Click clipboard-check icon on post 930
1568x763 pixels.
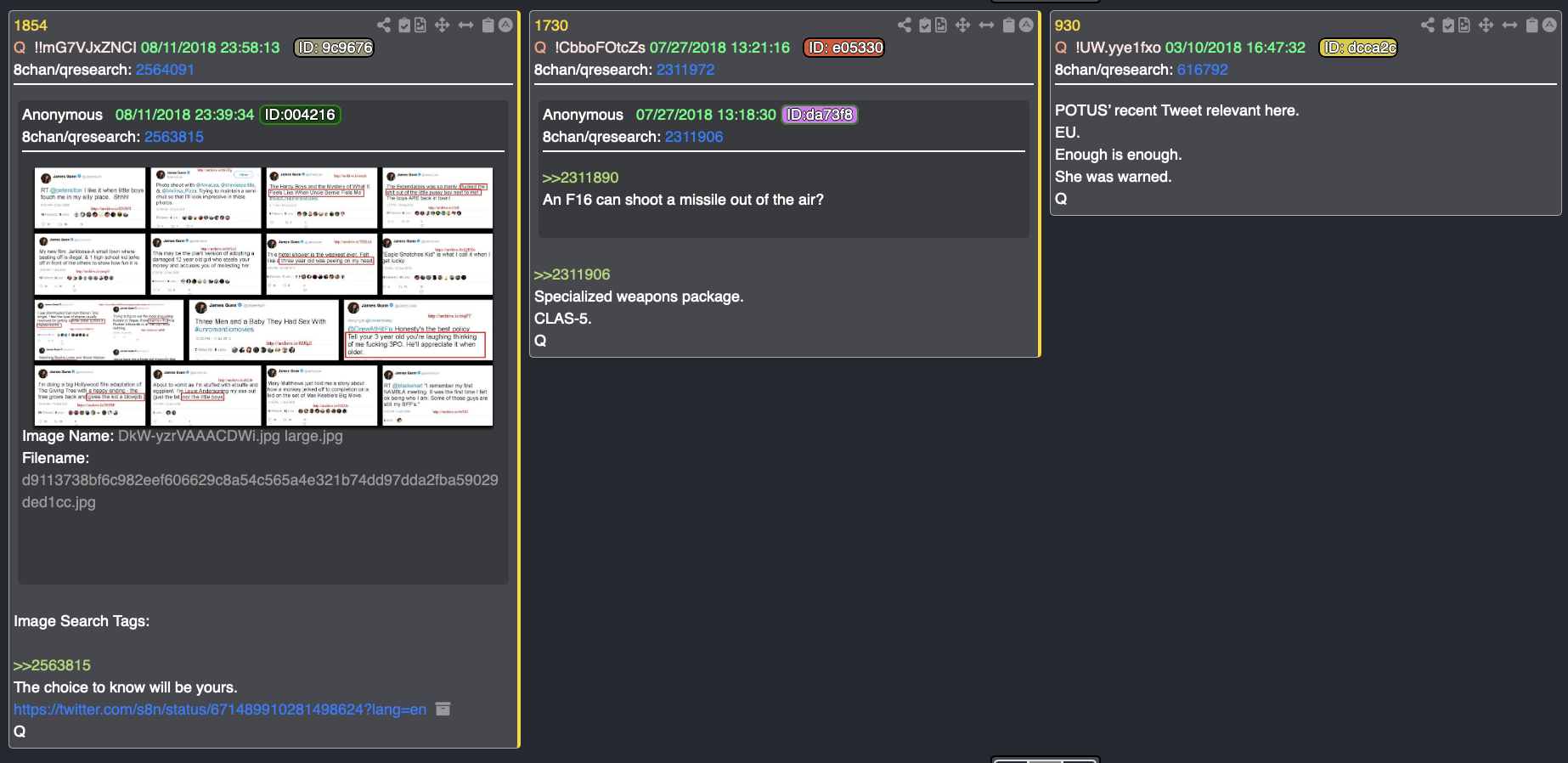1448,25
